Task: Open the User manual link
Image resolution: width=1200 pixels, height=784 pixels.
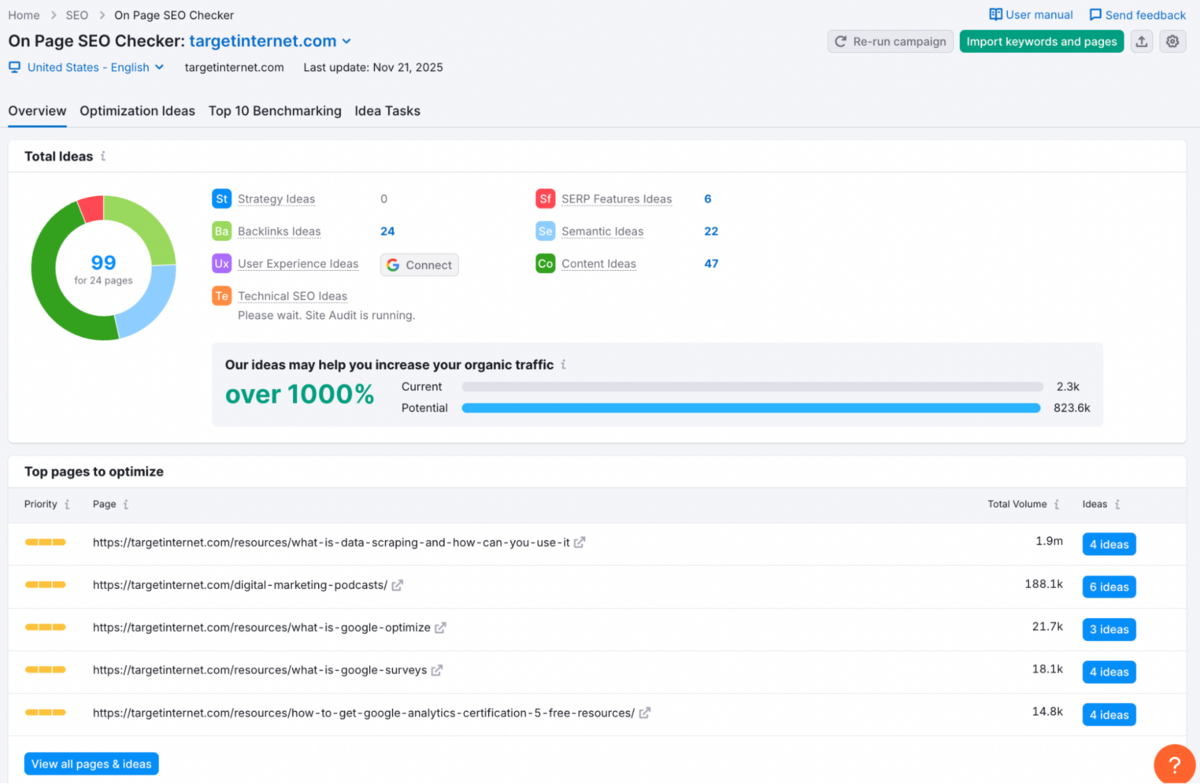Action: [1031, 15]
